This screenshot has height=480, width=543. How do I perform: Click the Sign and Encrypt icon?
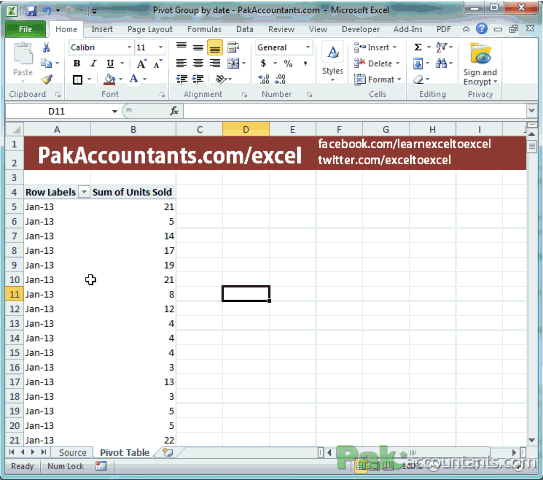pyautogui.click(x=480, y=64)
